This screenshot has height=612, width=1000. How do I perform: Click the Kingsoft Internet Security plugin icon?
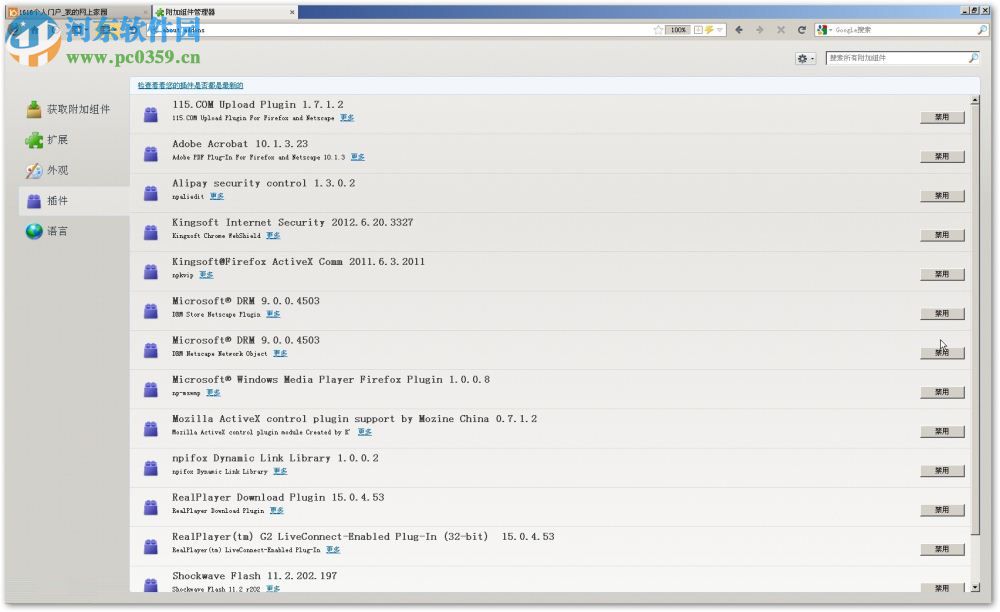[x=151, y=232]
